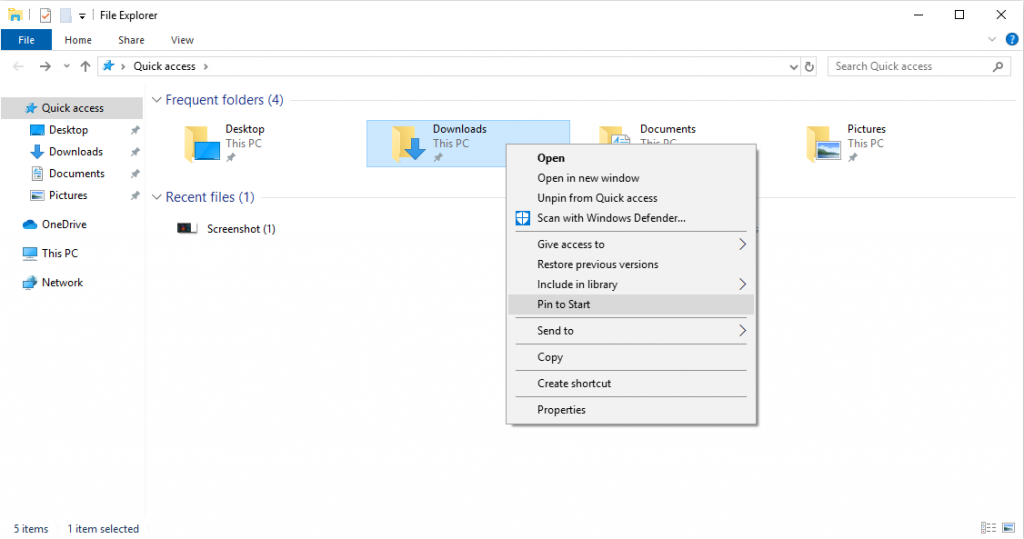Choose Open from the context menu
Image resolution: width=1024 pixels, height=539 pixels.
pos(631,158)
